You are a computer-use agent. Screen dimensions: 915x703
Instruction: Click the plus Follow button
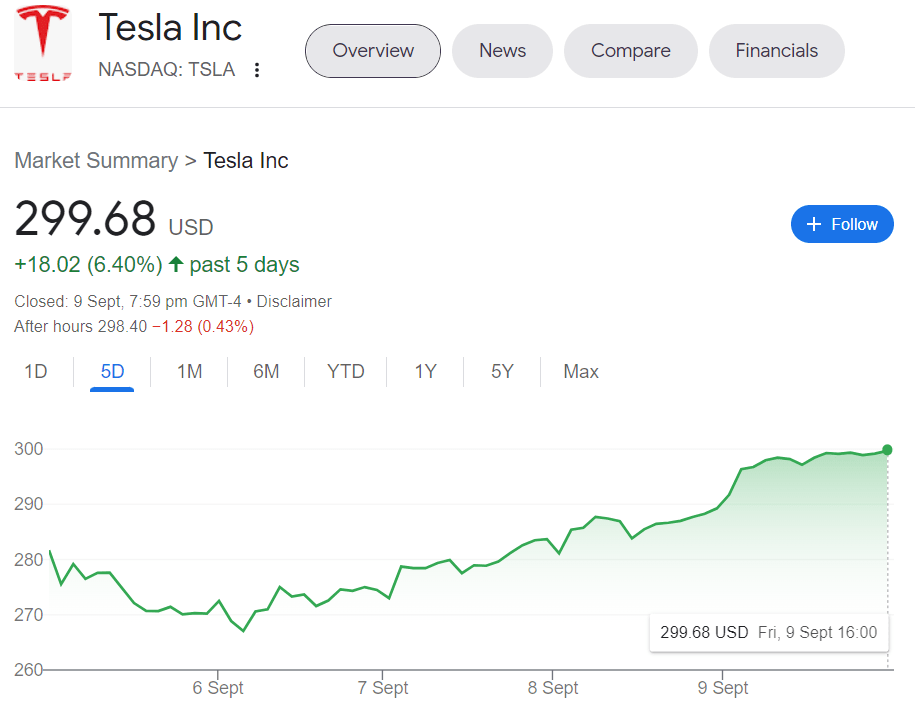[841, 224]
